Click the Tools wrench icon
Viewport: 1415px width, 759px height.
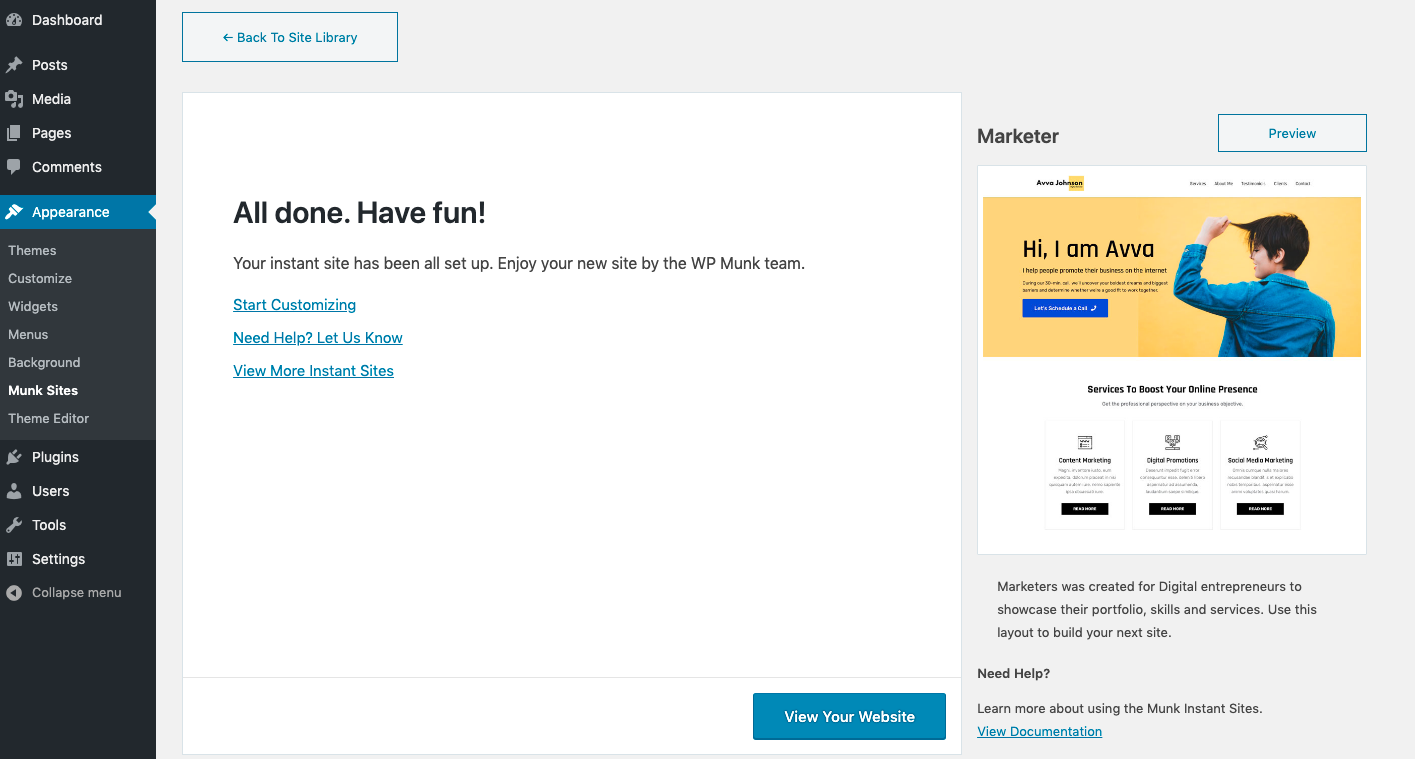pyautogui.click(x=14, y=525)
